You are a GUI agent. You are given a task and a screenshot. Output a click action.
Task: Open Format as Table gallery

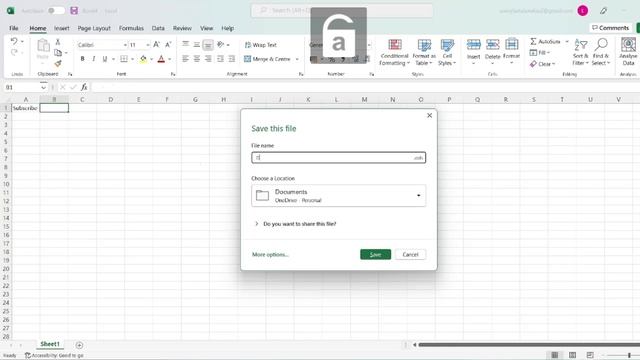pyautogui.click(x=424, y=52)
